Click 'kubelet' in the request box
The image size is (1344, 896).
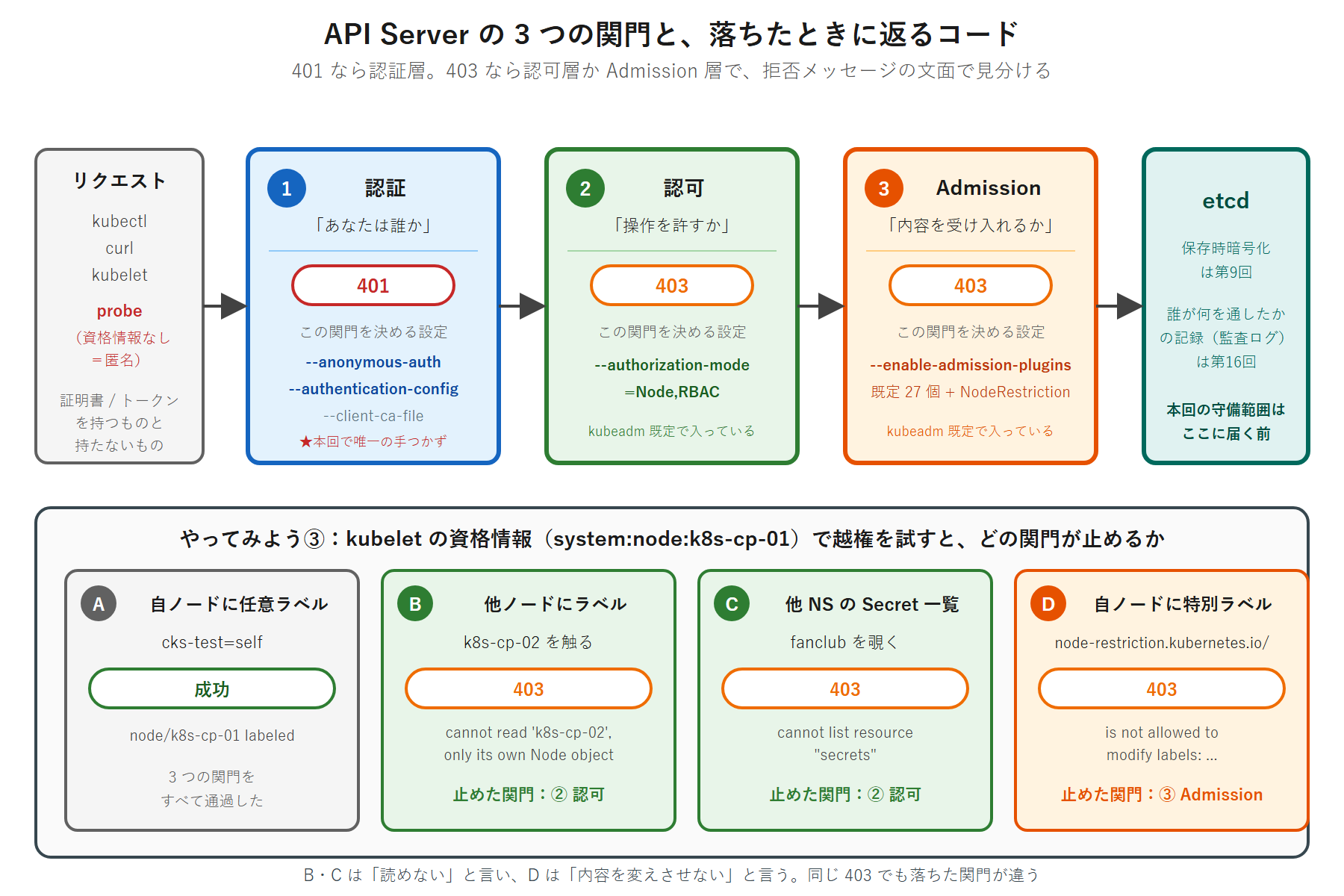(x=119, y=275)
